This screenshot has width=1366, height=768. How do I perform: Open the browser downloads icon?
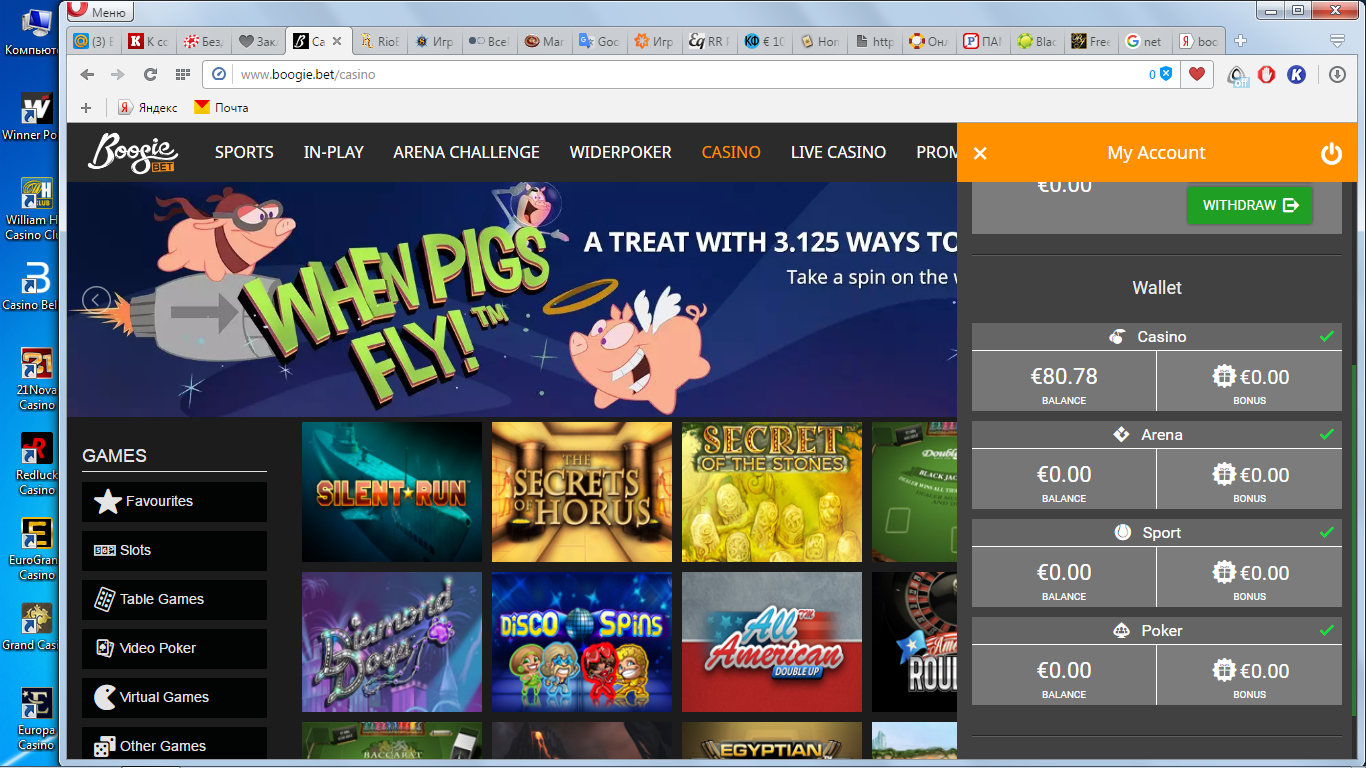1338,74
